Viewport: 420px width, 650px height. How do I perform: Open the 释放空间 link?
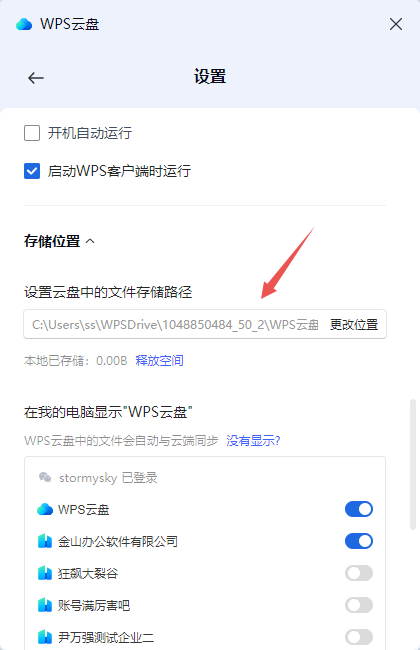click(x=159, y=361)
